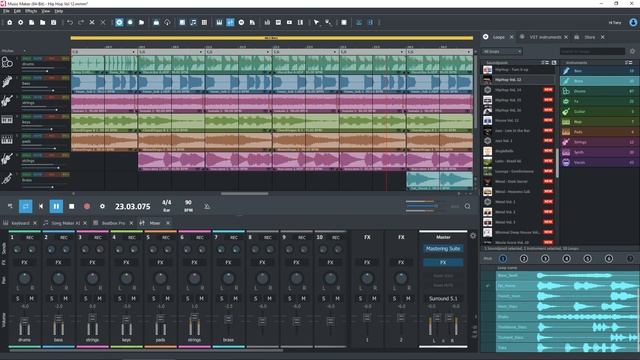Open the Surround 5.1 dropdown on master
The height and width of the screenshot is (360, 640).
pyautogui.click(x=443, y=299)
